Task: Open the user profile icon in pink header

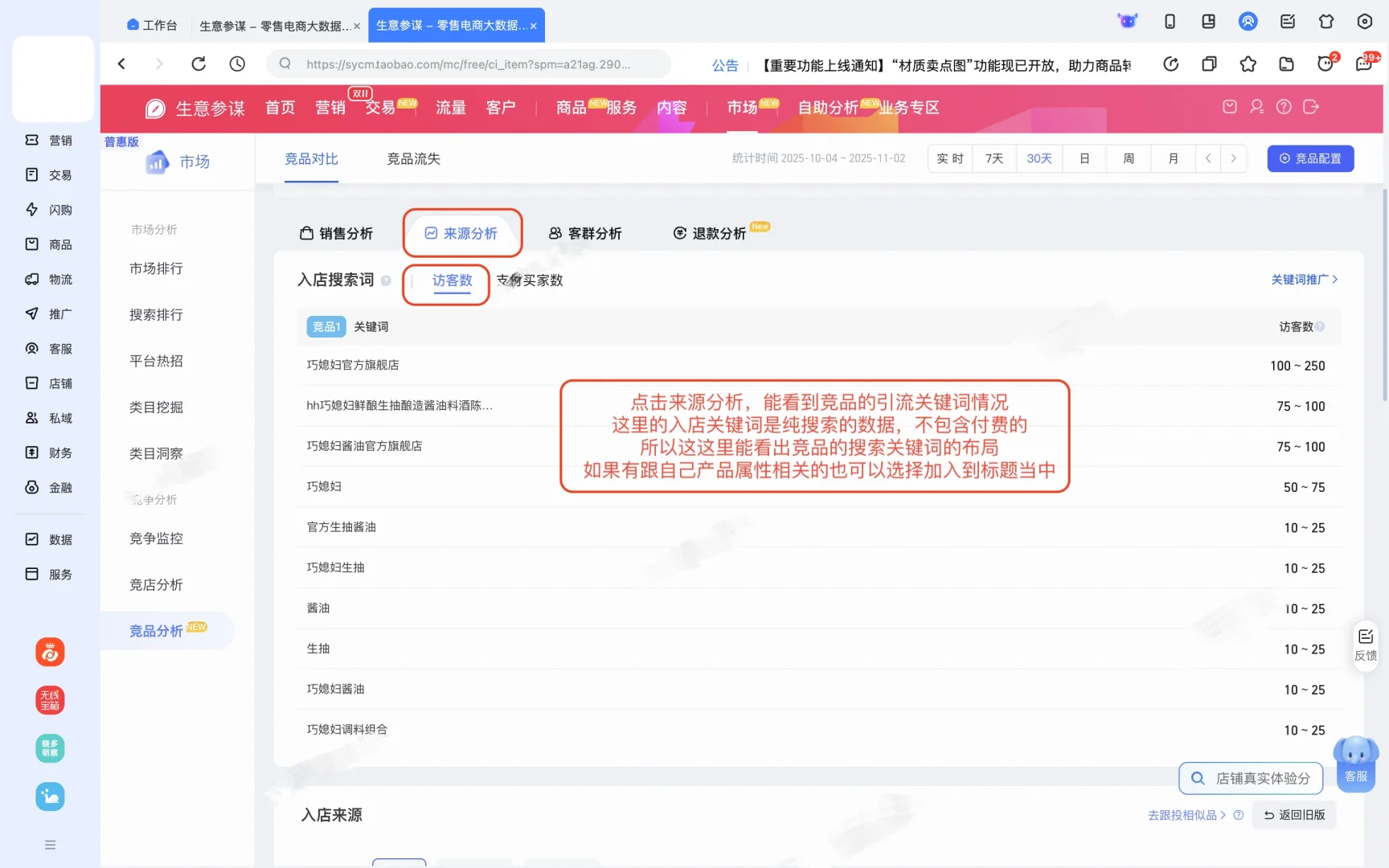Action: (x=1257, y=107)
